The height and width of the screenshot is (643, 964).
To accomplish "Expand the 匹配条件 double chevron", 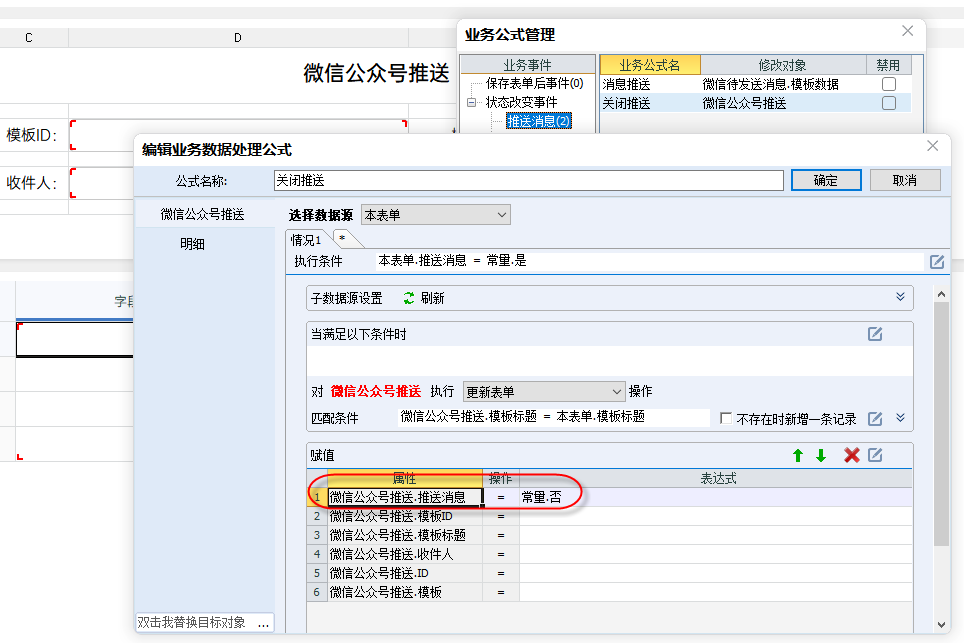I will tap(900, 418).
